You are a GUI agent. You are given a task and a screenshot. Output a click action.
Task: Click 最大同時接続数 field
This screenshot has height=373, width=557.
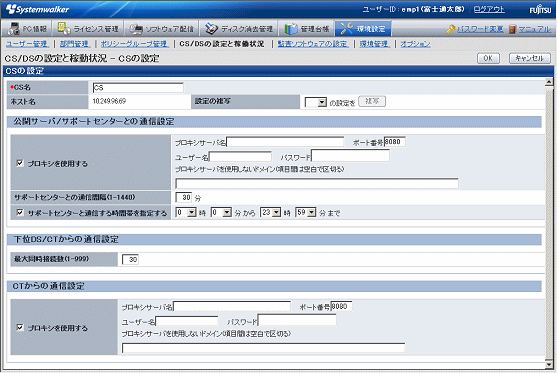(x=130, y=260)
